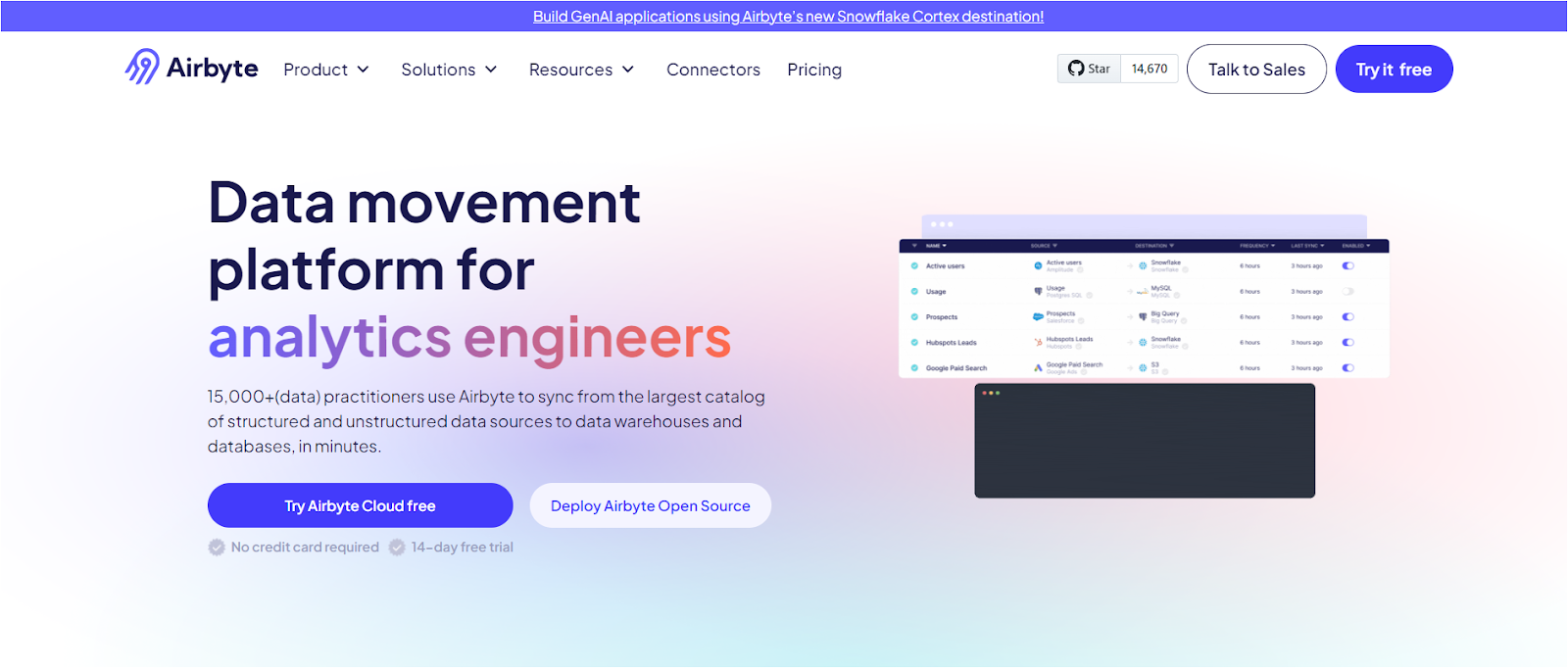This screenshot has width=1568, height=668.
Task: Toggle the Enabled switch for Prospects
Action: pos(1348,316)
